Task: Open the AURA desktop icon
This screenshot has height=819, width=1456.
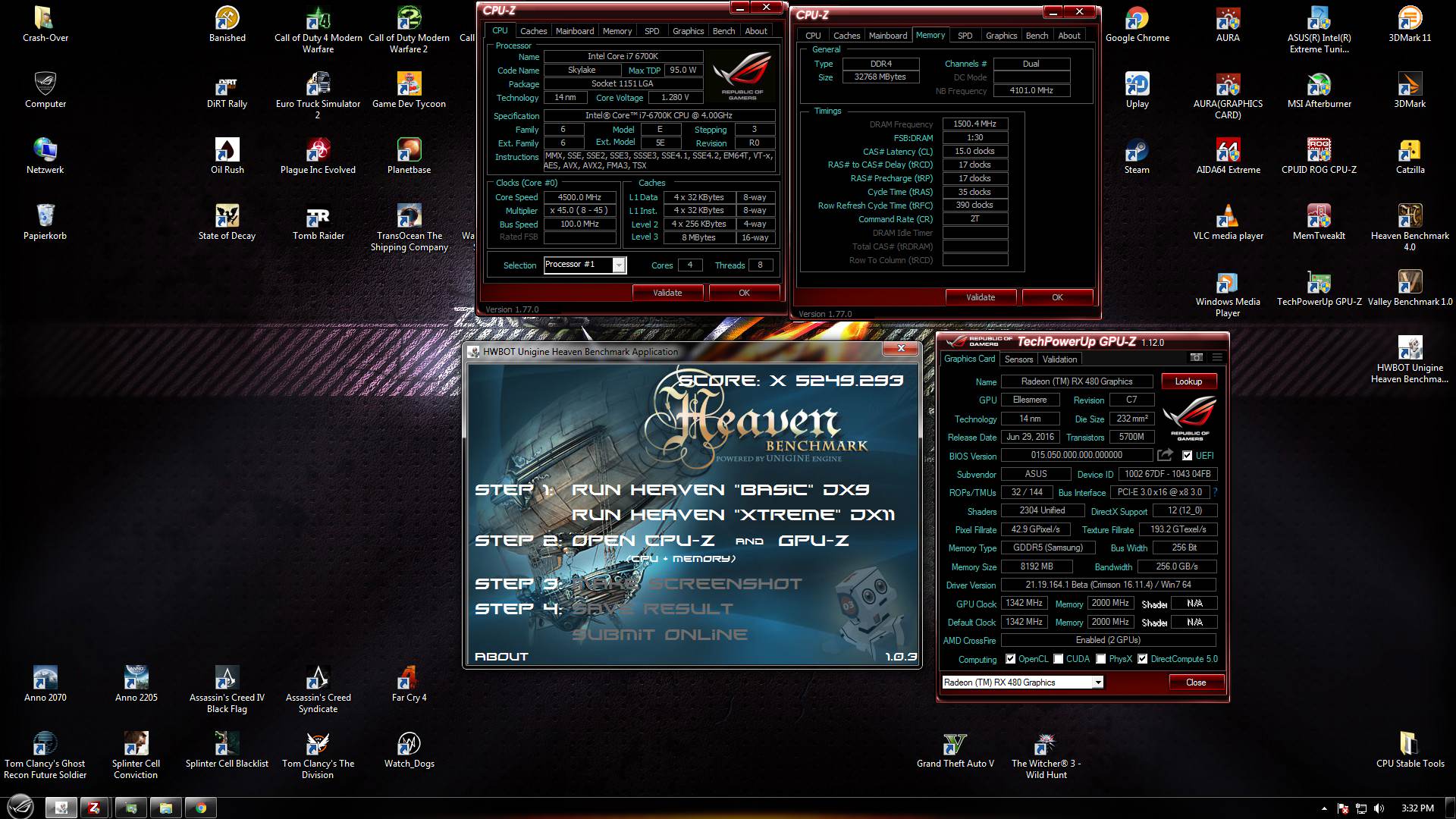Action: pyautogui.click(x=1228, y=25)
